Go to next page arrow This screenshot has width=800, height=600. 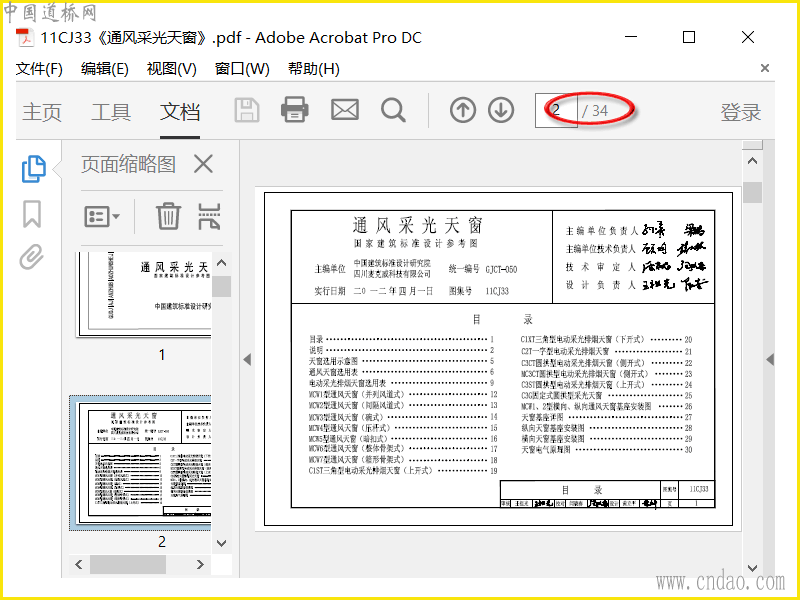[x=501, y=110]
